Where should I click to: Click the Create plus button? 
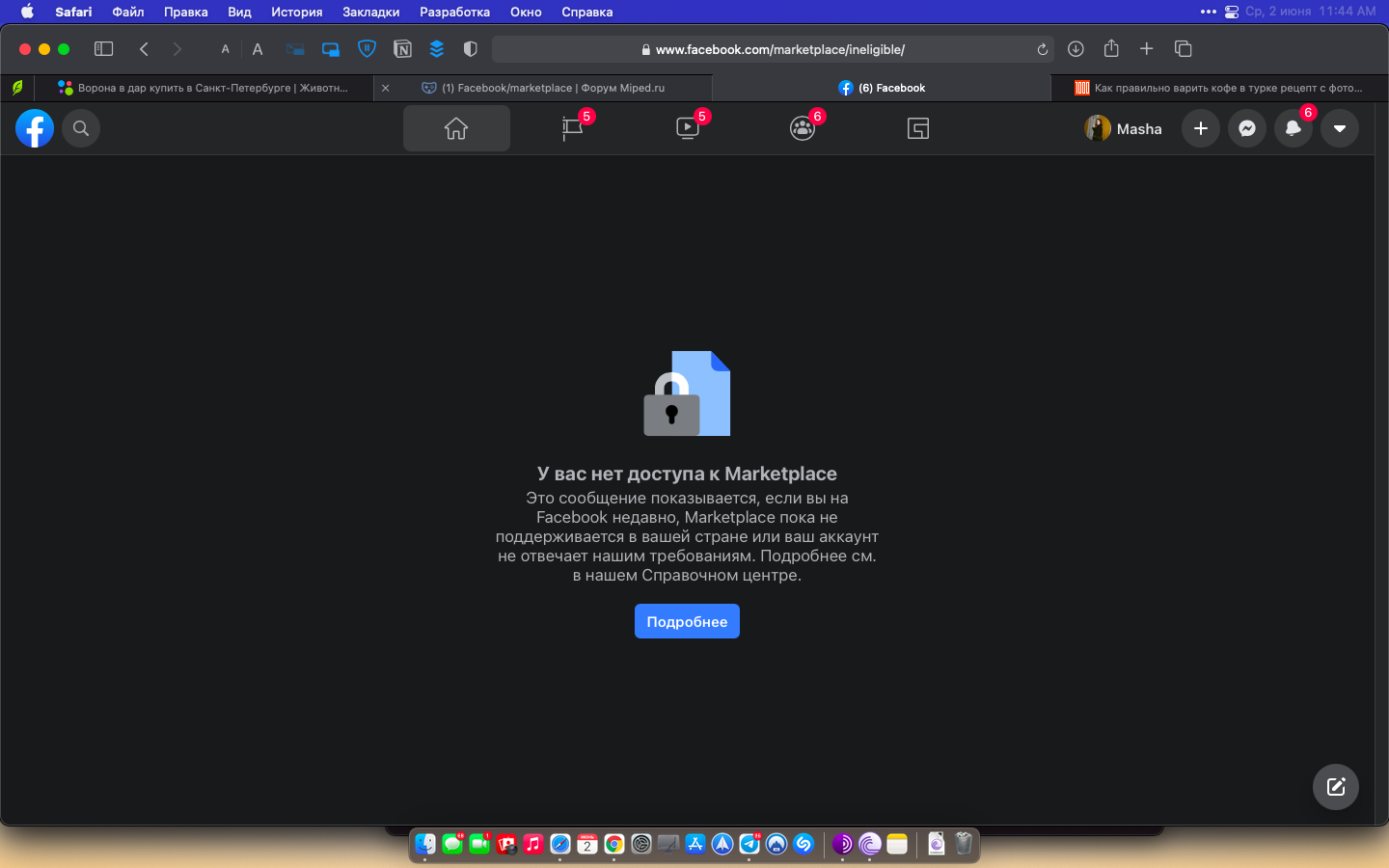click(1201, 128)
